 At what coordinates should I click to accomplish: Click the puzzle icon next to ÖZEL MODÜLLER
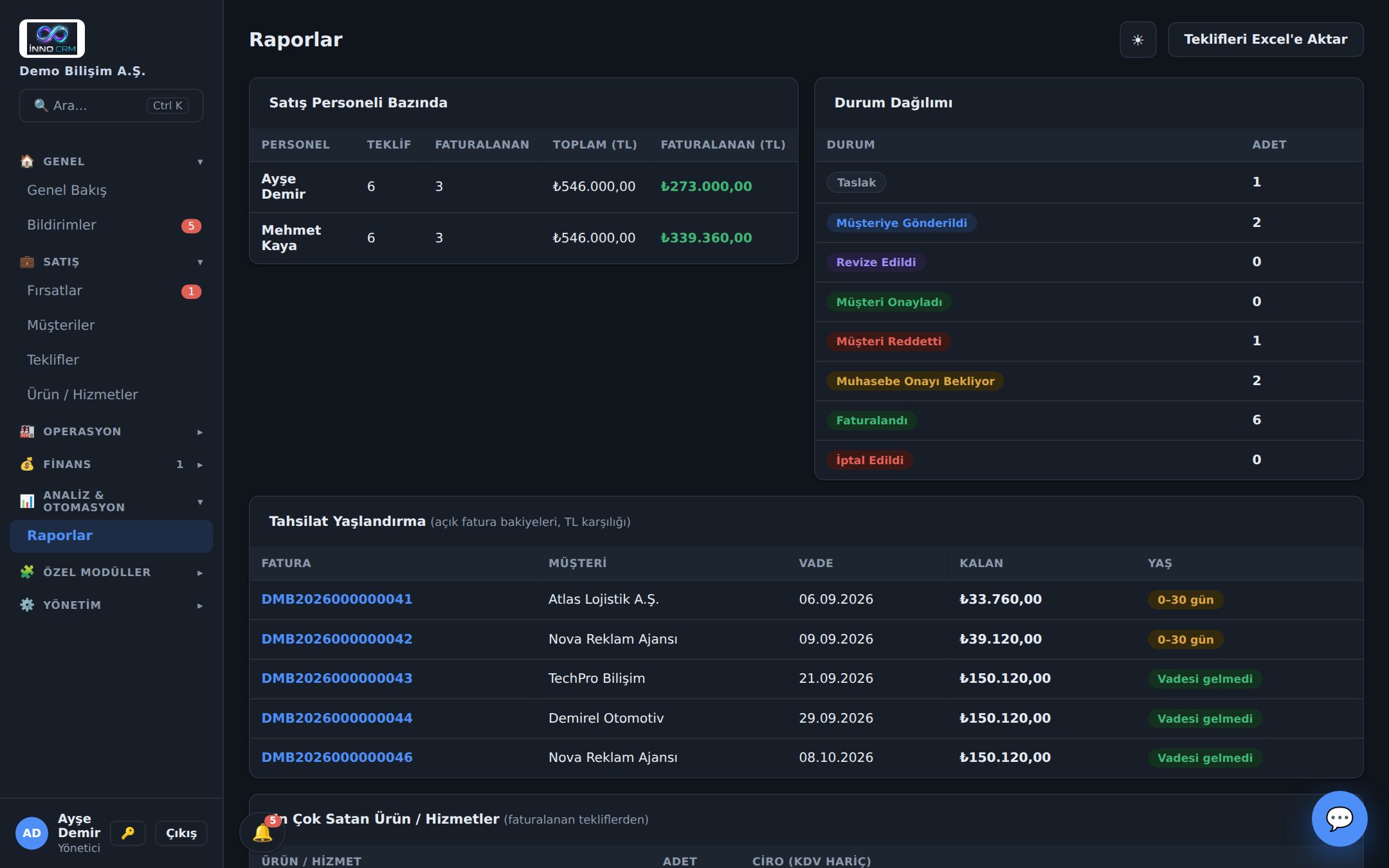(x=27, y=572)
